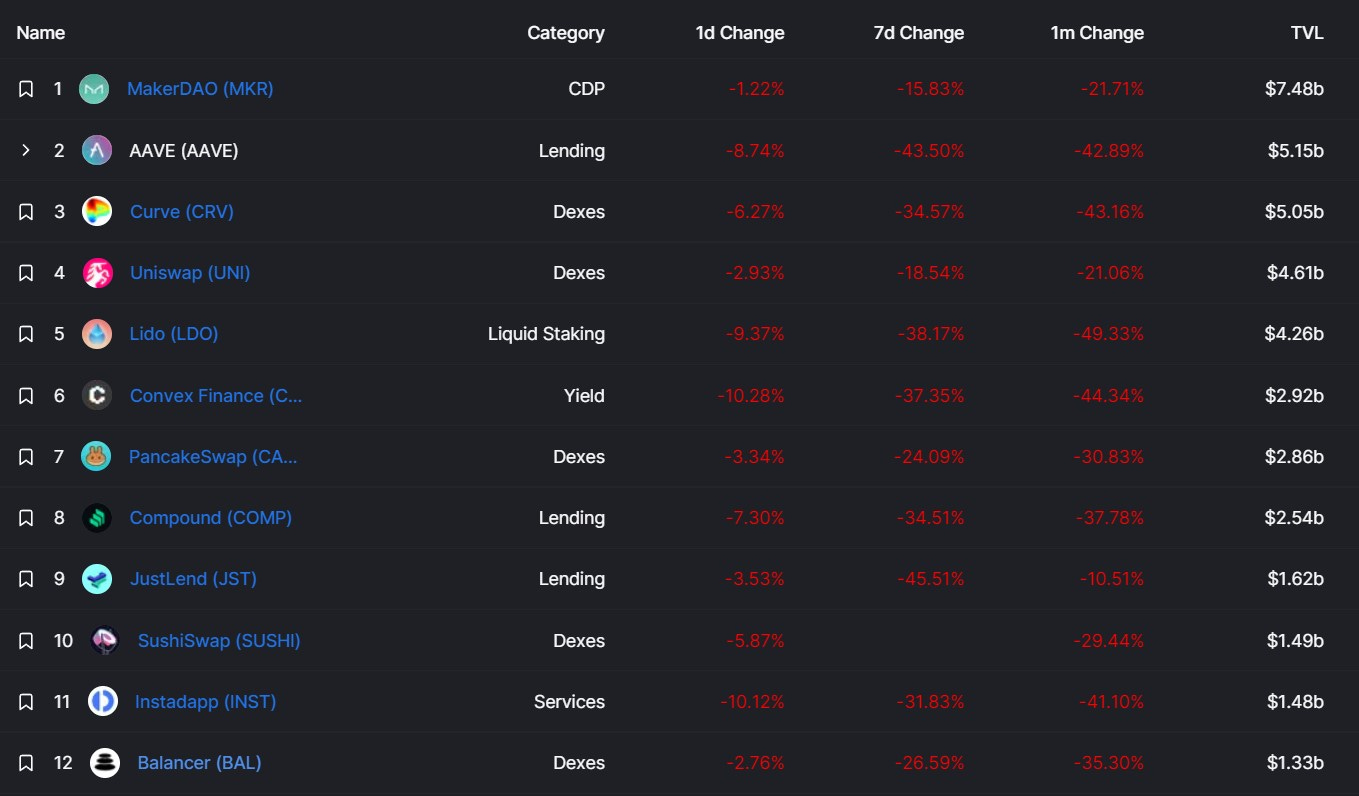The height and width of the screenshot is (796, 1359).
Task: Expand the AAVE row chevron
Action: click(x=26, y=150)
